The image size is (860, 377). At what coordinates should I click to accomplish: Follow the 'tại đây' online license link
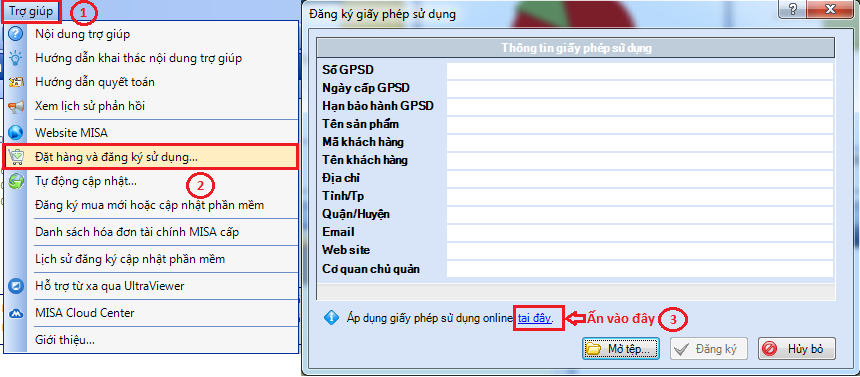pos(535,318)
